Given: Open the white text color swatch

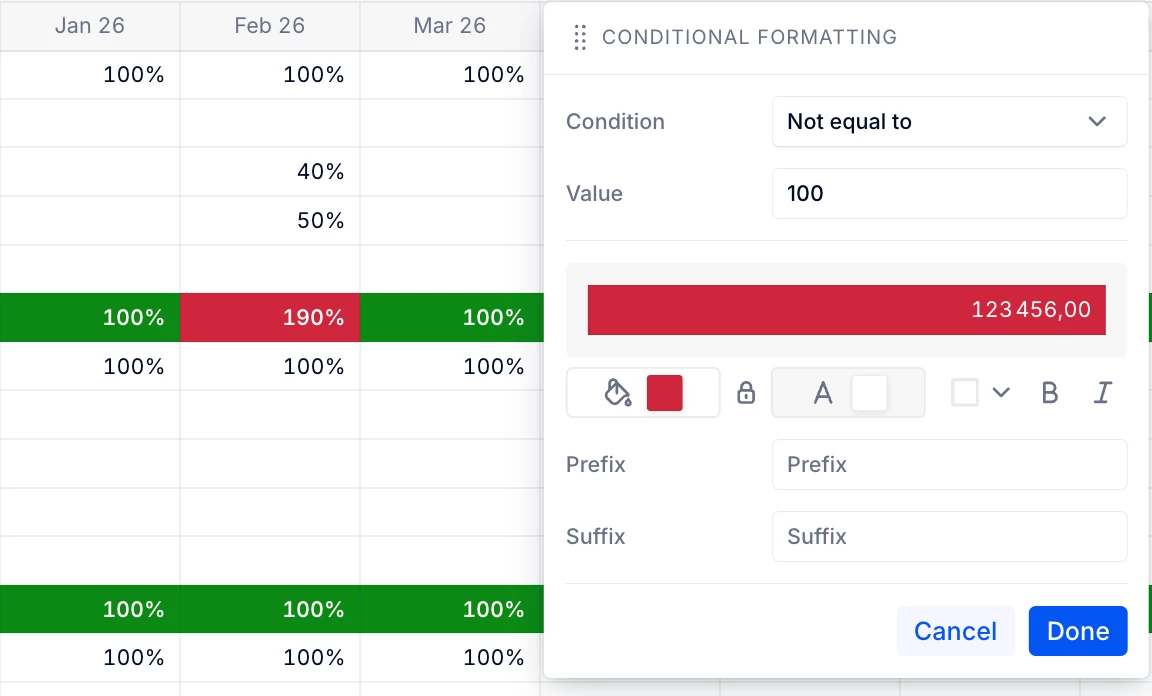Looking at the screenshot, I should [x=869, y=393].
